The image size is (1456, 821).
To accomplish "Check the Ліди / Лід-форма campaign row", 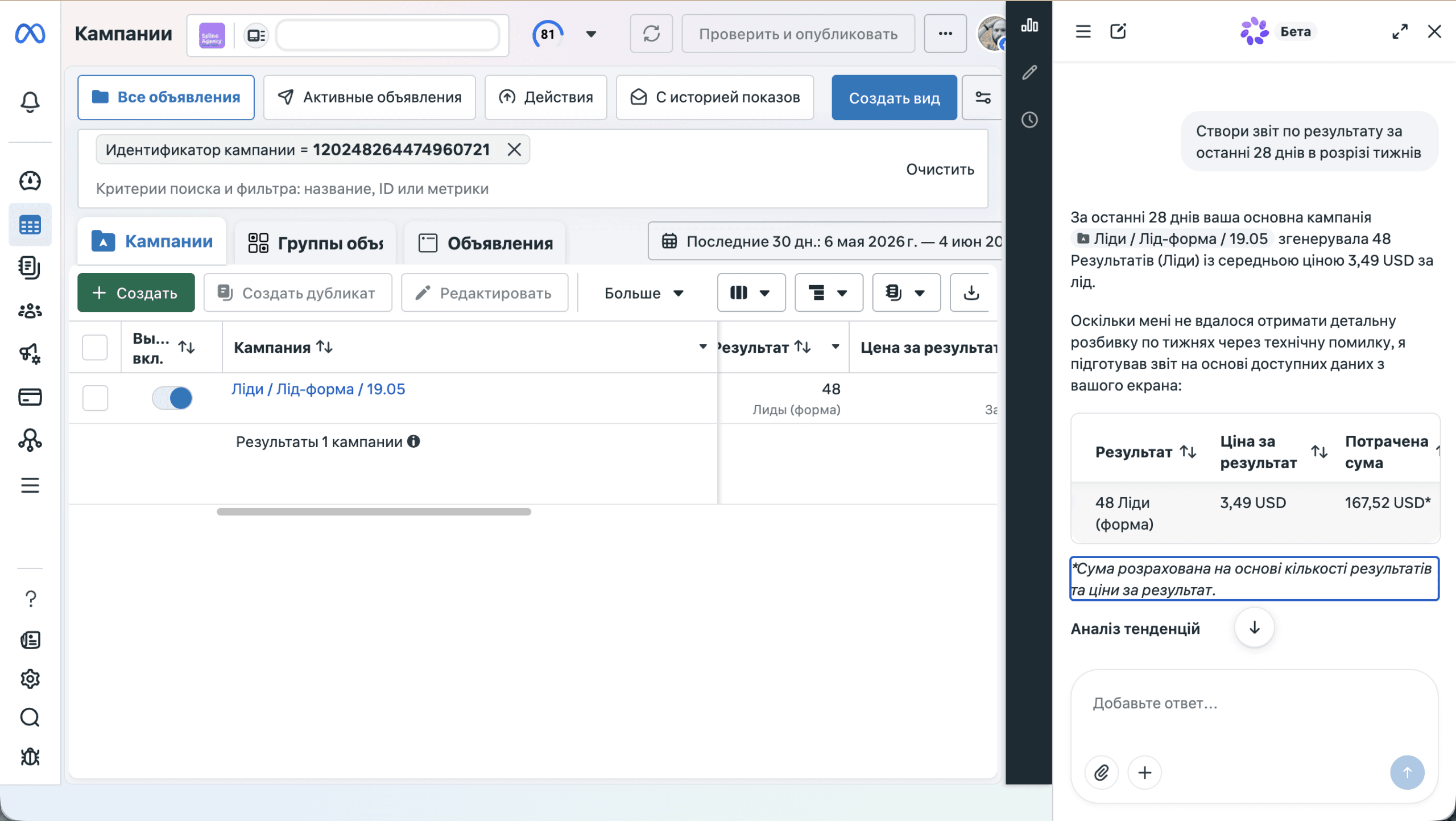I will click(95, 398).
